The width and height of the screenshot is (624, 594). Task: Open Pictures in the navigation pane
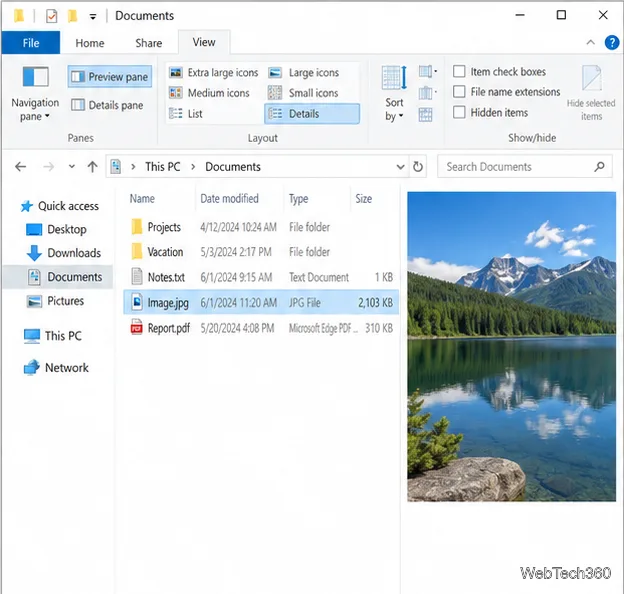pos(55,301)
